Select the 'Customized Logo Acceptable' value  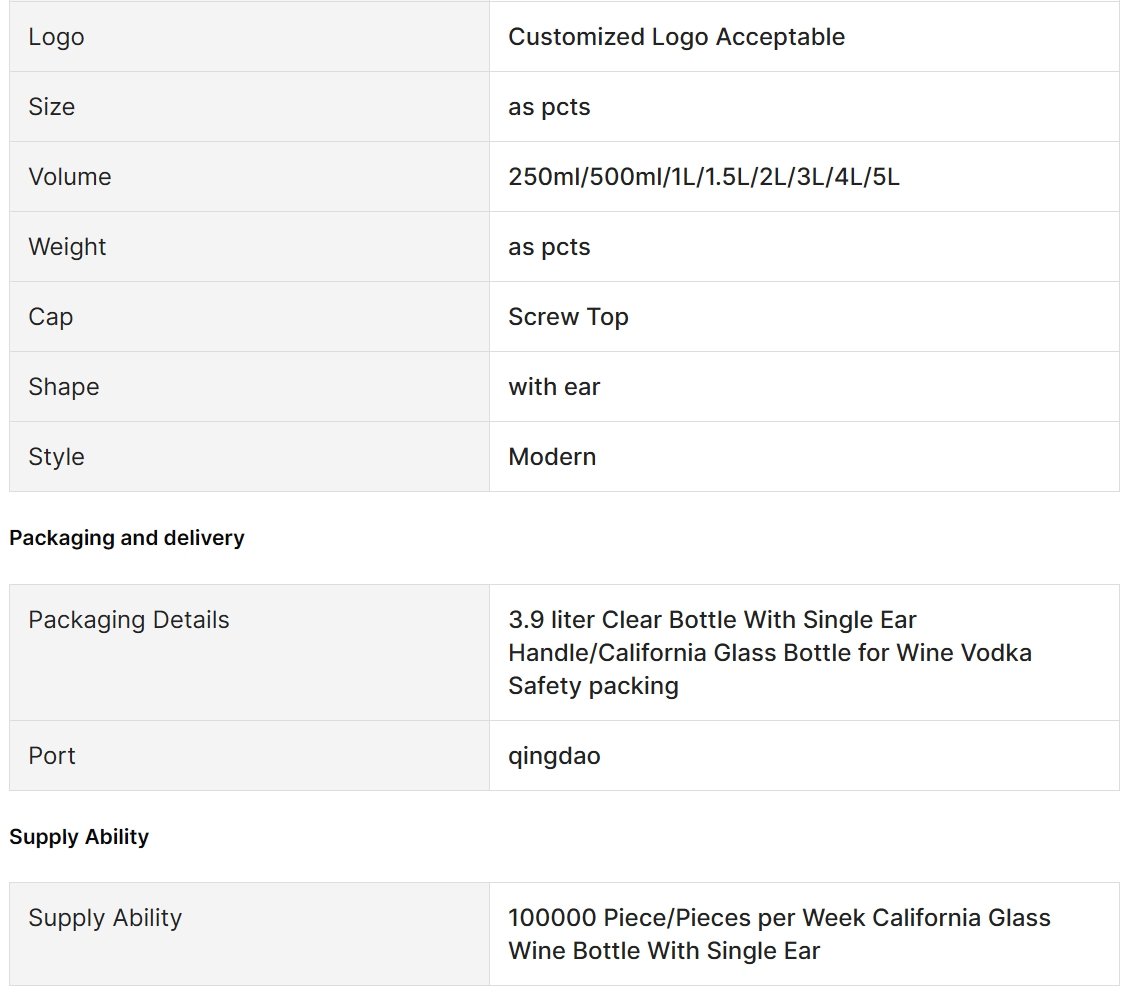(x=677, y=37)
